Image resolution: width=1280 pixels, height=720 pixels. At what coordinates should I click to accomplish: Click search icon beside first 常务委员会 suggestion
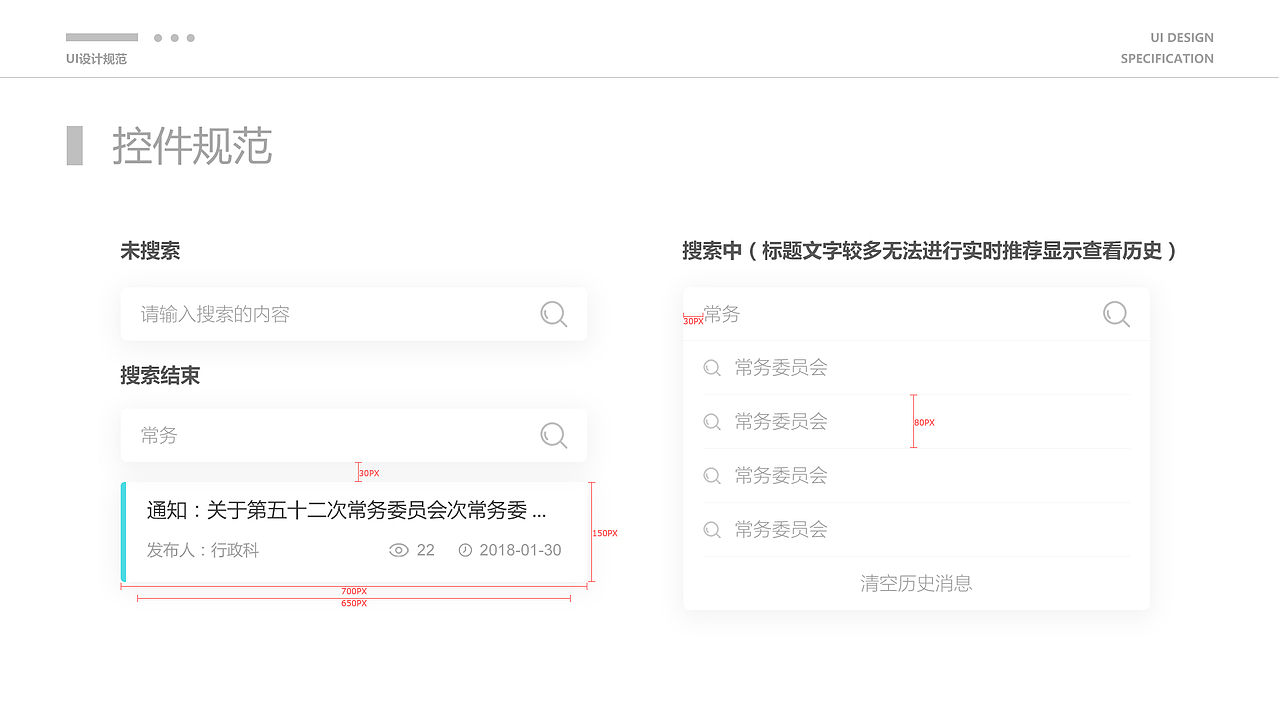click(x=712, y=368)
